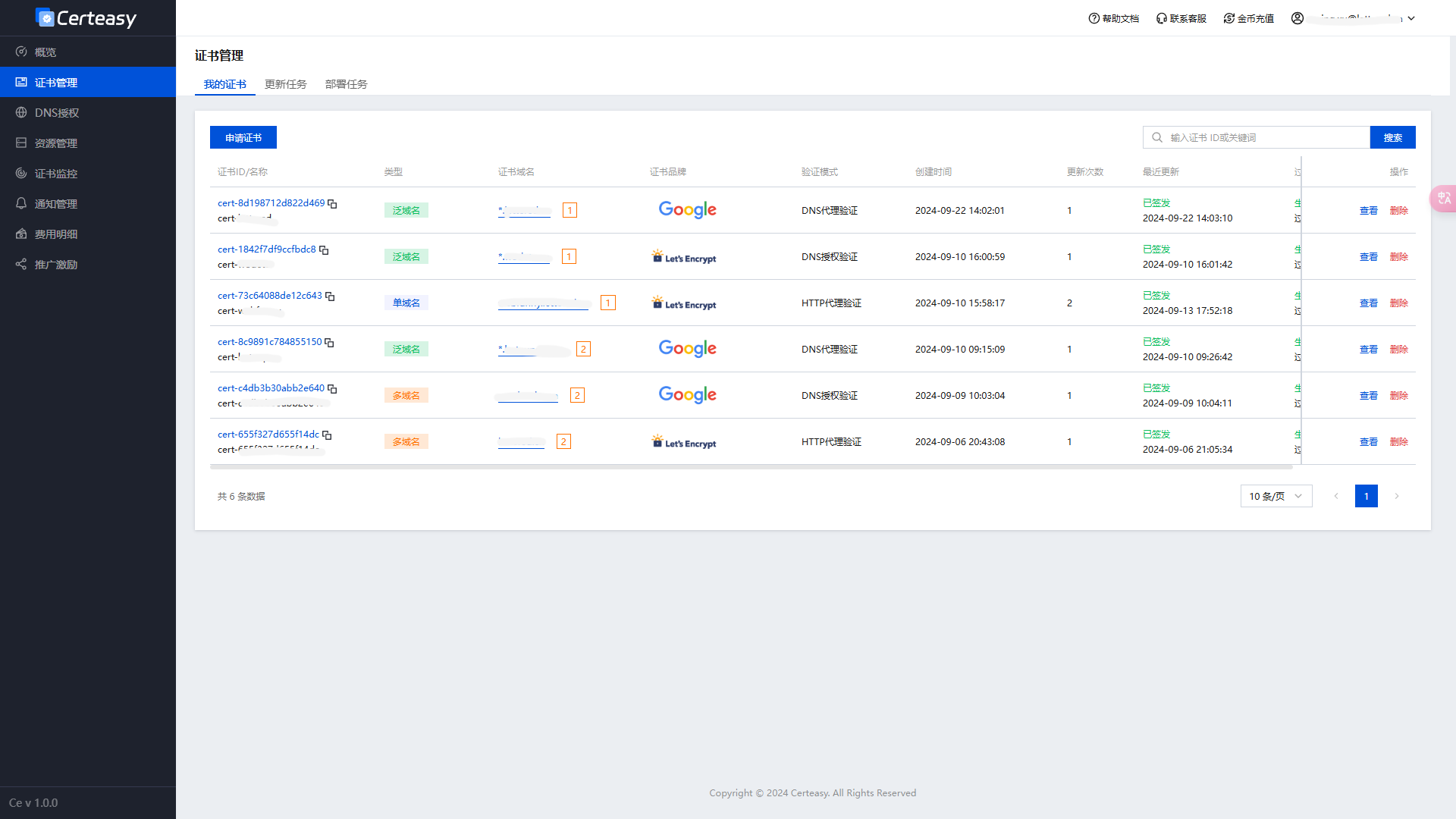Open 概览 menu item

[88, 52]
